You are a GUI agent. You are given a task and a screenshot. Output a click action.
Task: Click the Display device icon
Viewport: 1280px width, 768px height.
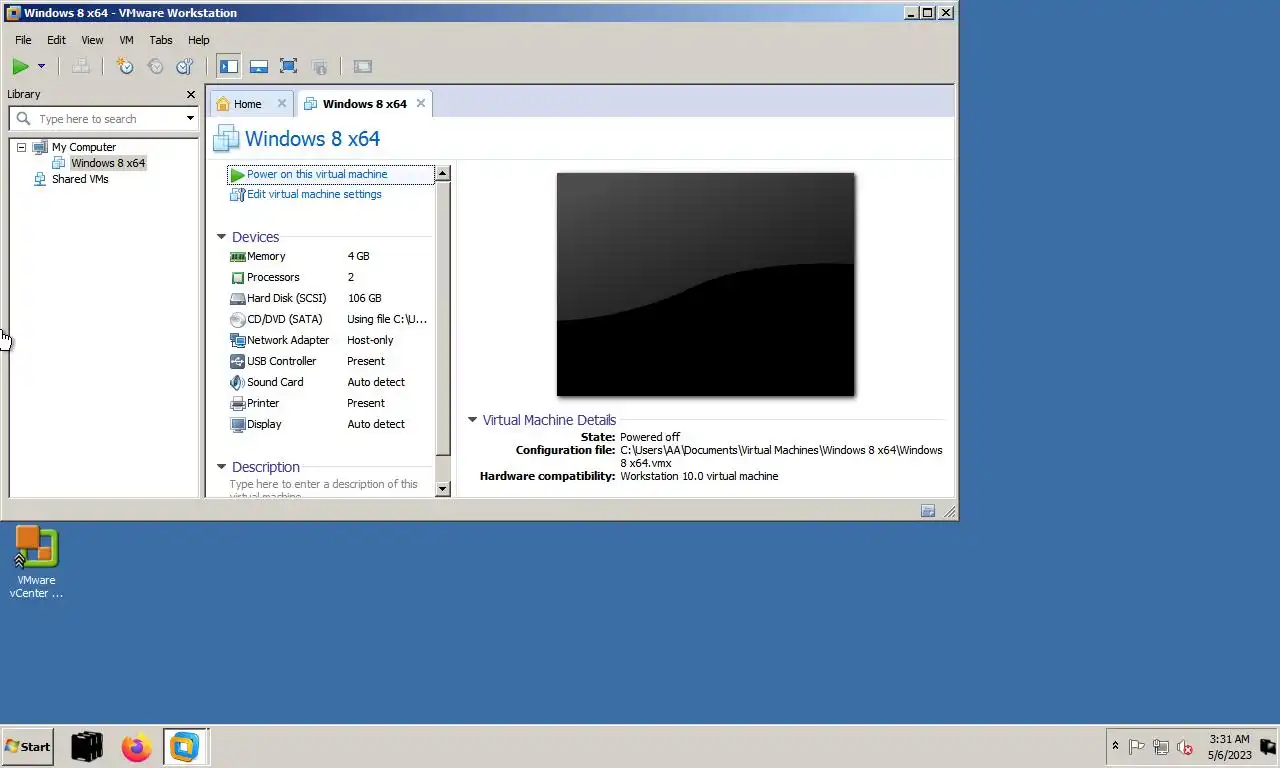237,425
